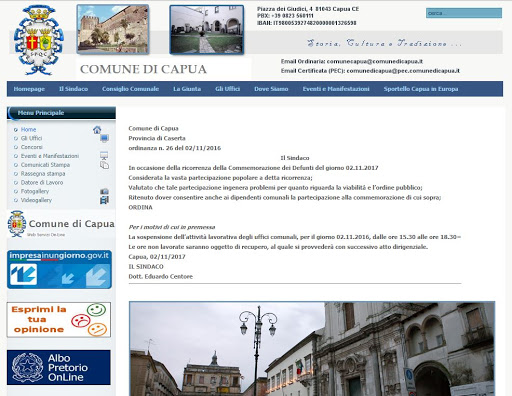The height and width of the screenshot is (396, 512).
Task: Open Datore di Lavoro link
Action: coord(42,182)
